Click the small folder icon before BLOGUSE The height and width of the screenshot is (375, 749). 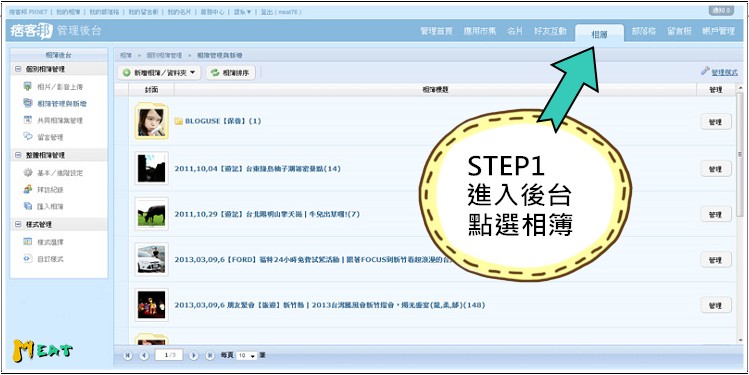pos(179,121)
